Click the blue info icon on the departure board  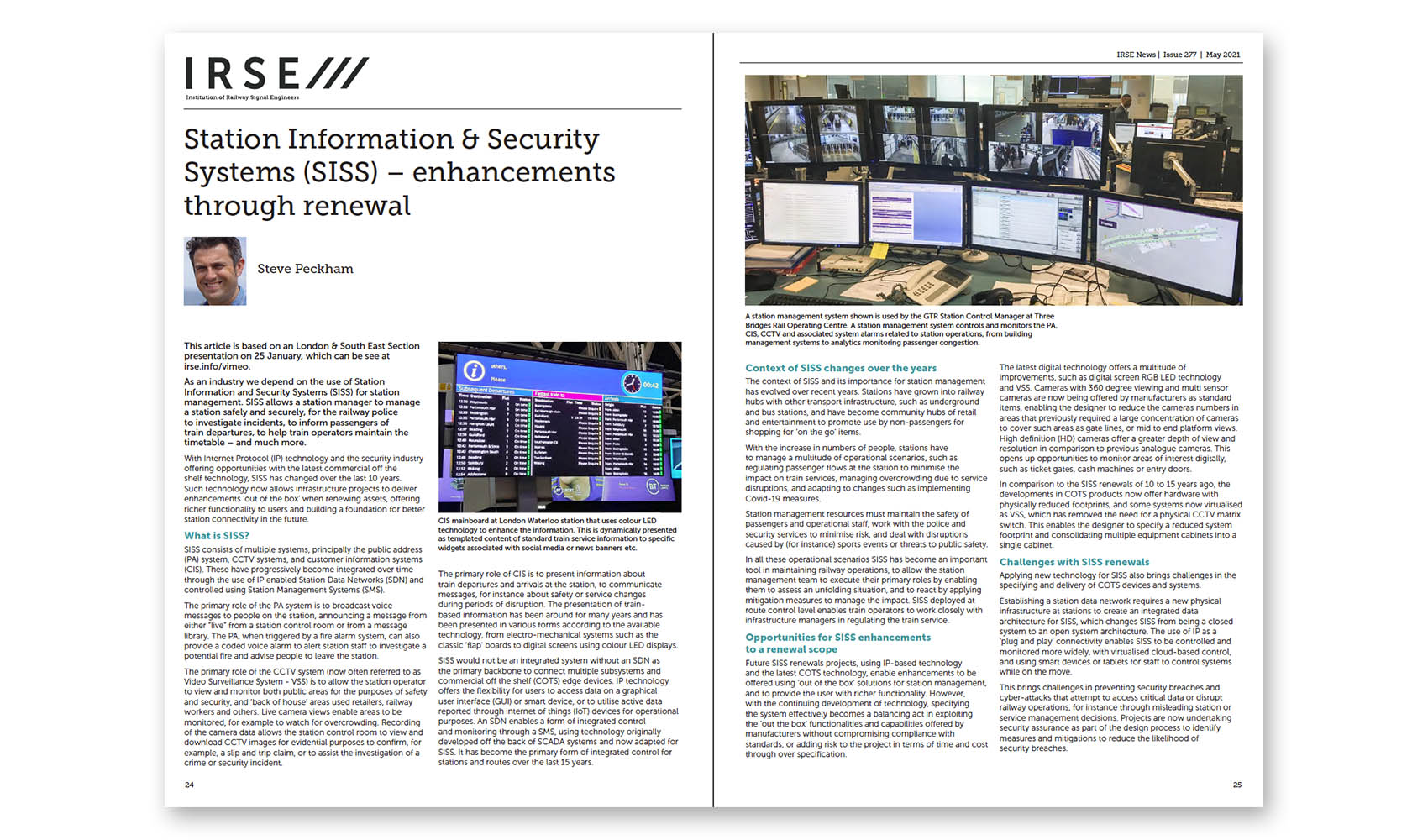tap(475, 370)
